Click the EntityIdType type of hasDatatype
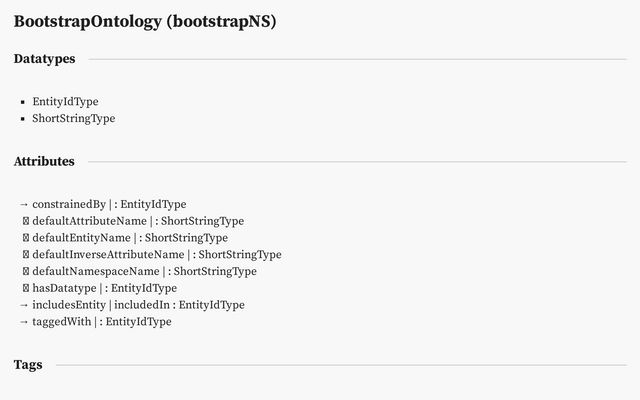640x400 pixels. tap(144, 288)
